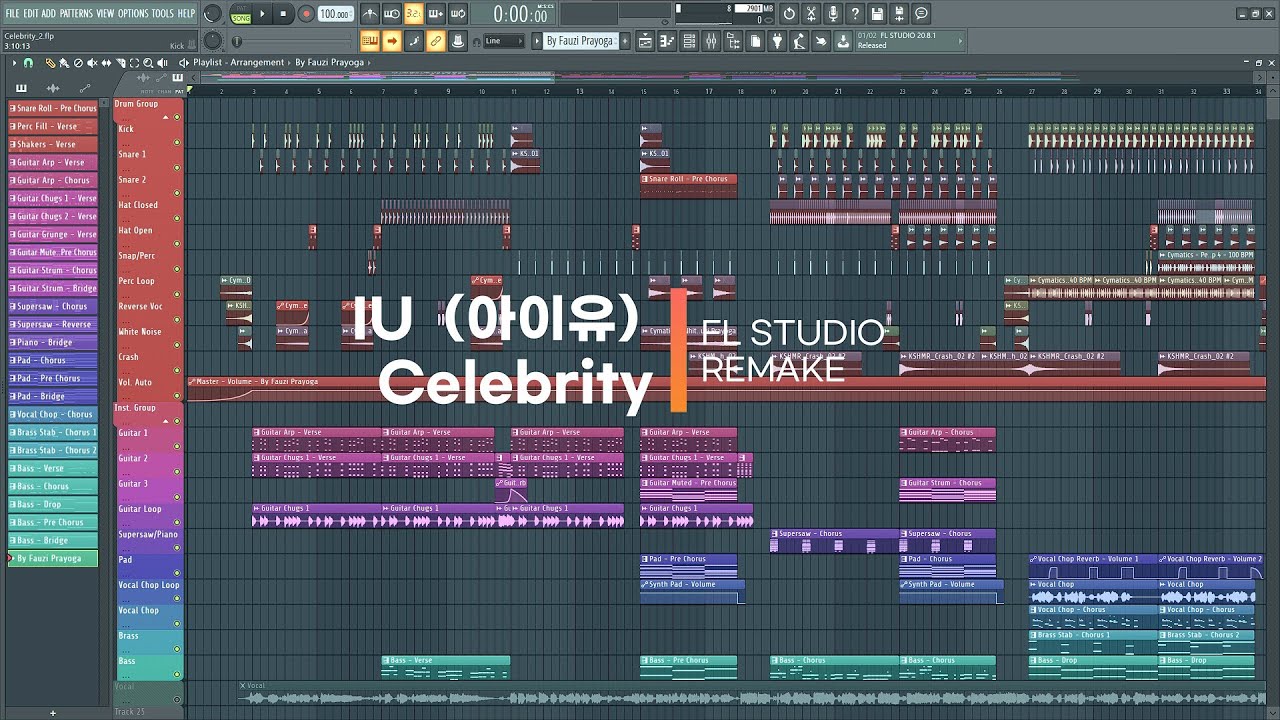This screenshot has height=720, width=1280.
Task: Open the Line snap dropdown
Action: click(503, 41)
